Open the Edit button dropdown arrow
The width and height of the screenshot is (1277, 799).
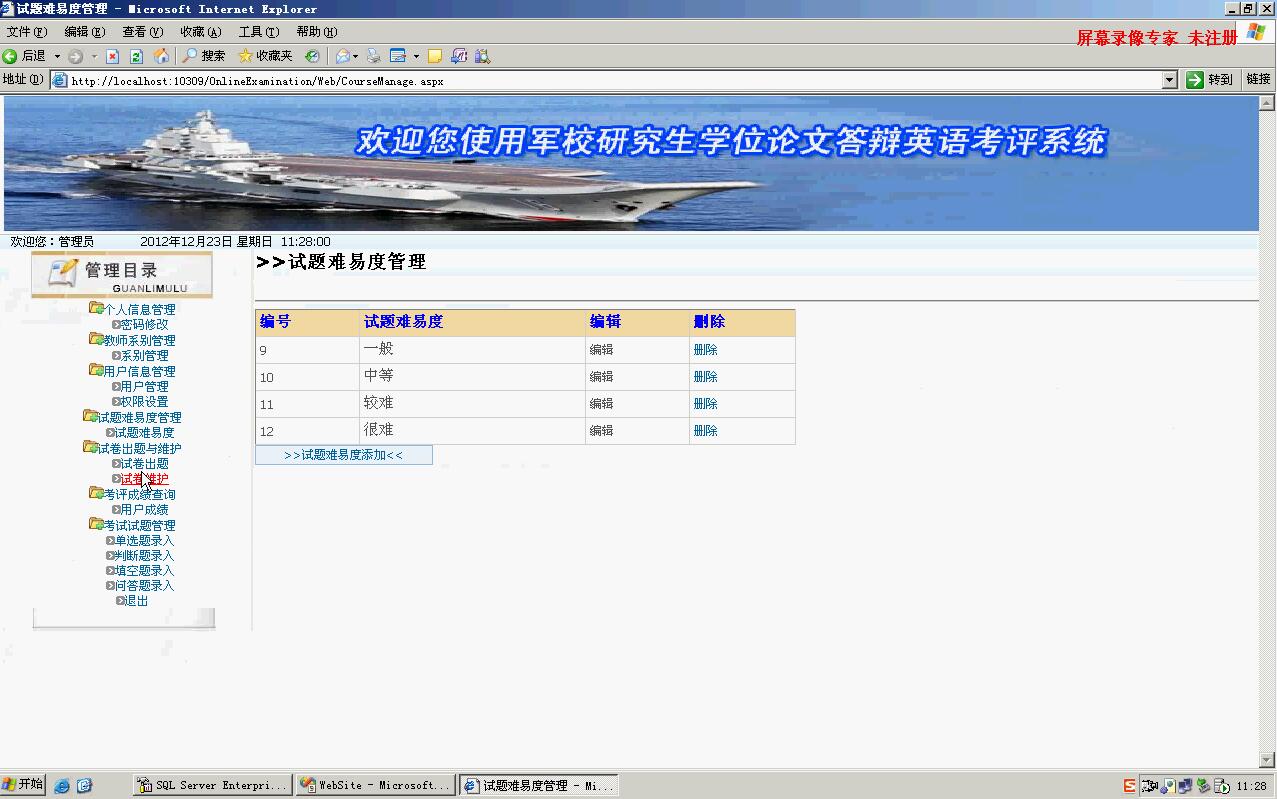[x=415, y=56]
